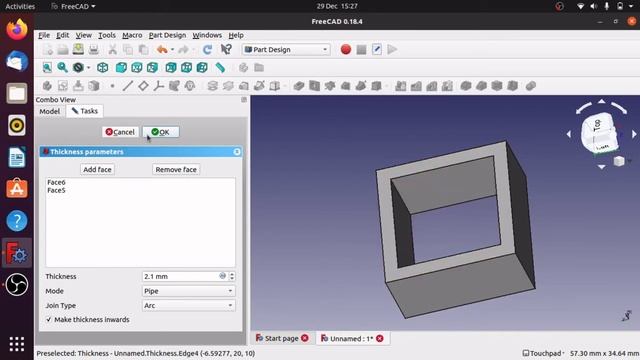Open the Windows menu

pyautogui.click(x=207, y=35)
